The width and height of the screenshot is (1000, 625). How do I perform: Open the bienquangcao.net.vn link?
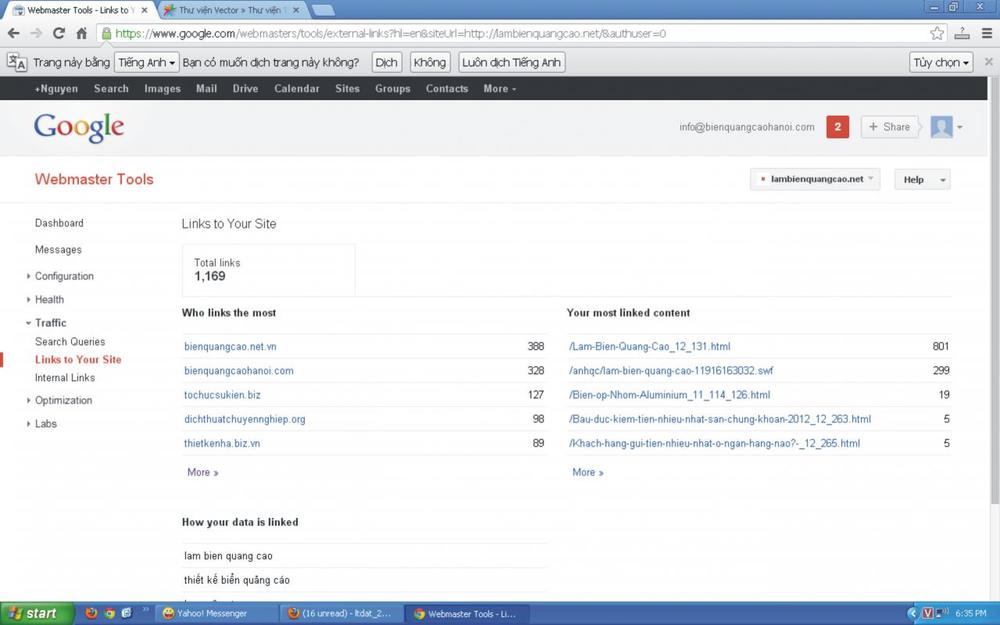point(230,346)
